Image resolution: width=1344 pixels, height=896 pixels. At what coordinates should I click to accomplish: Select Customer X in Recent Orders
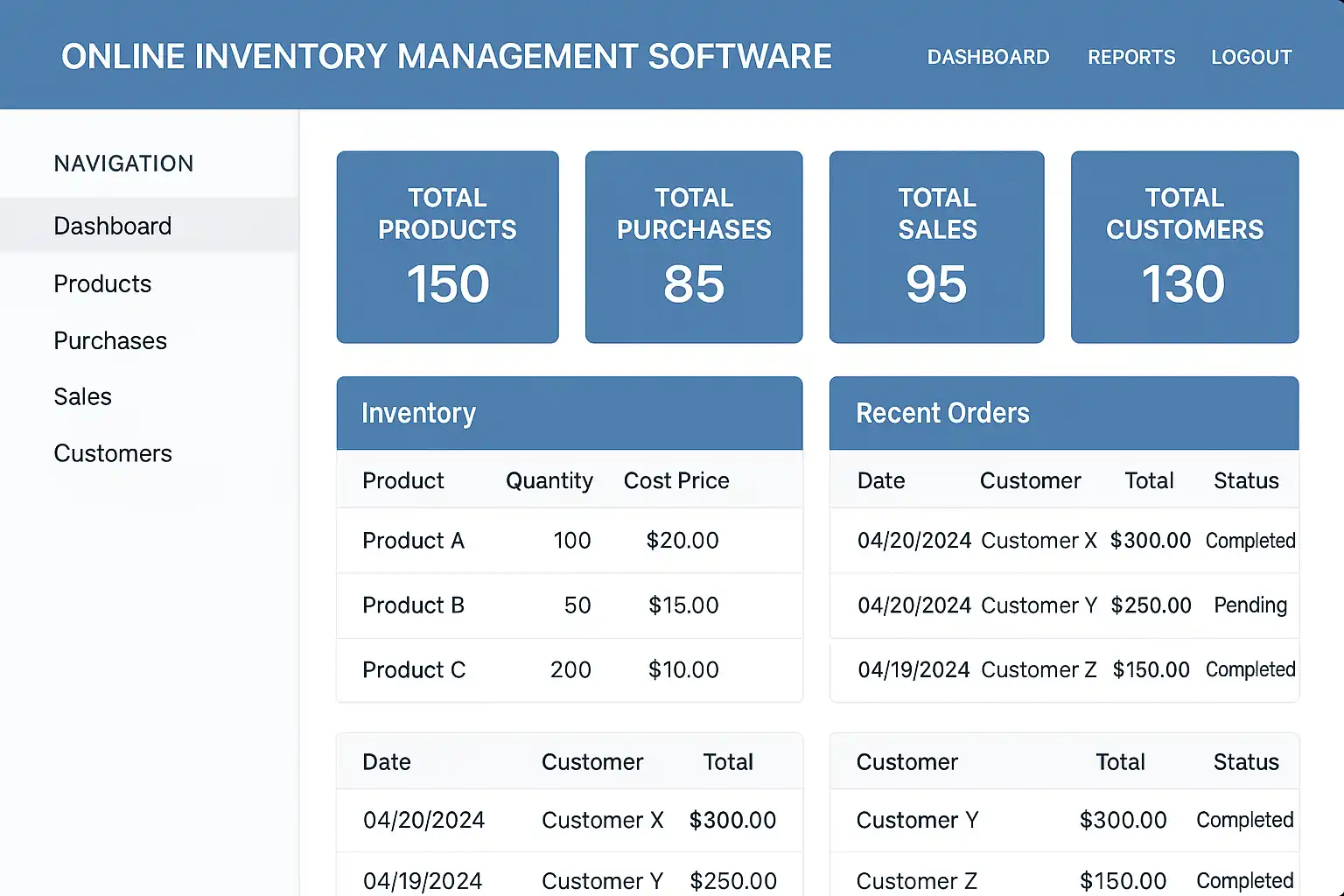point(1039,541)
